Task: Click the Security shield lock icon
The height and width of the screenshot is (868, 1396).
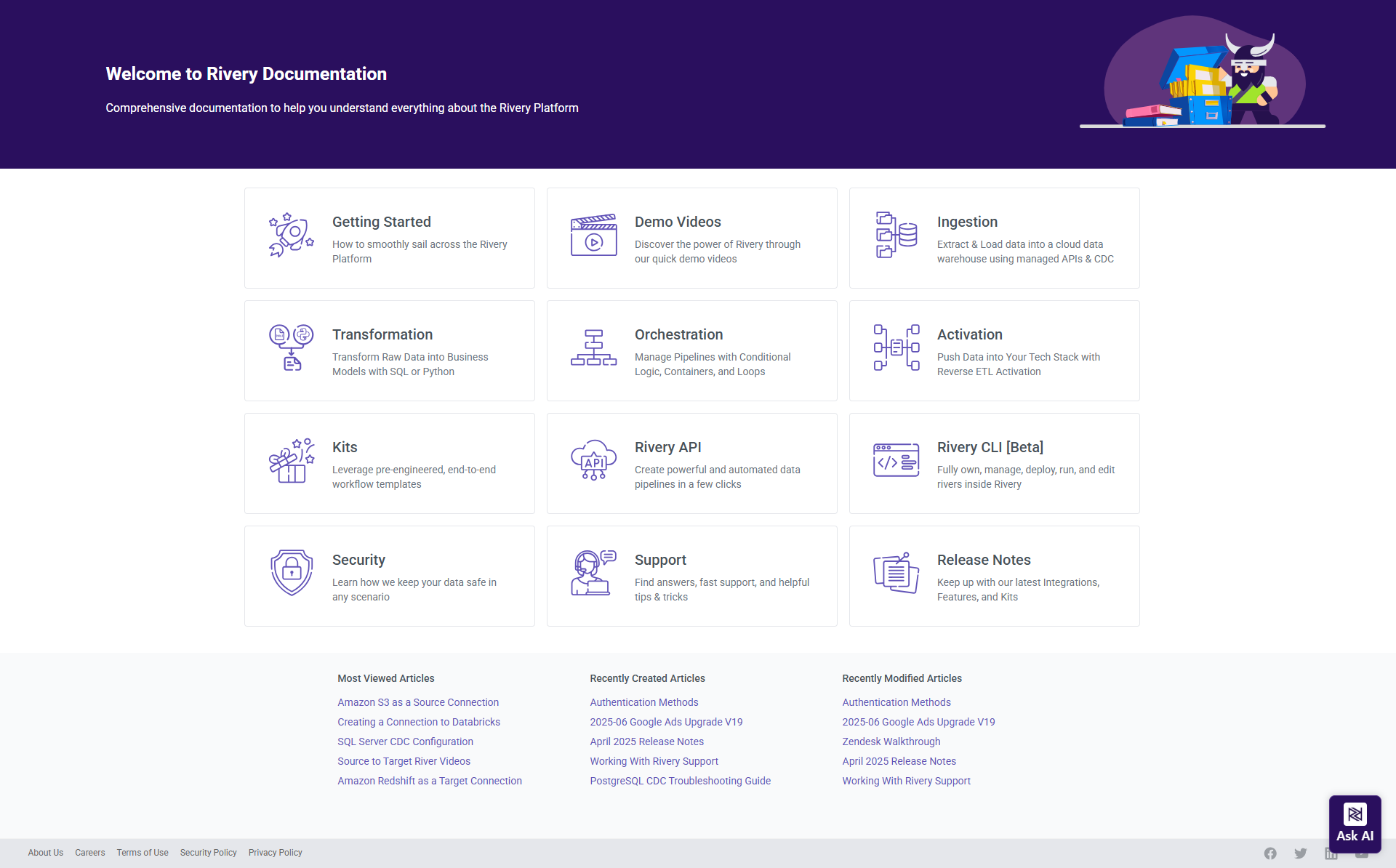Action: (291, 573)
